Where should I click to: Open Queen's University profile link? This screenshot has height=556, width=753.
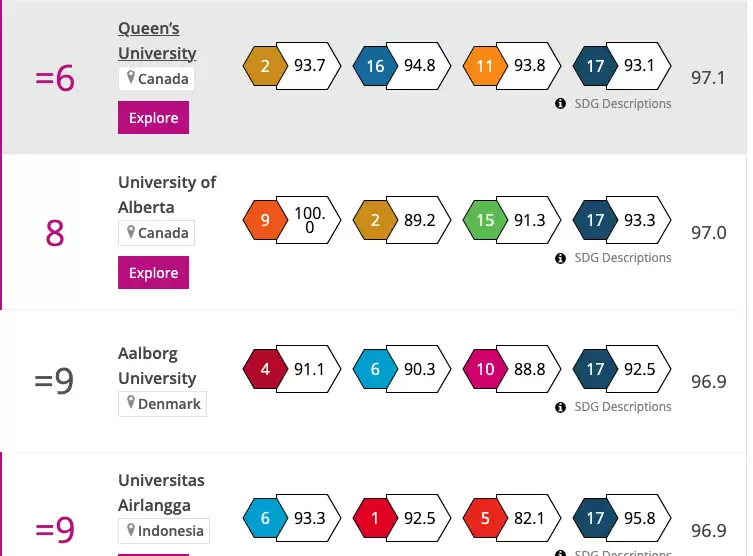pos(157,41)
